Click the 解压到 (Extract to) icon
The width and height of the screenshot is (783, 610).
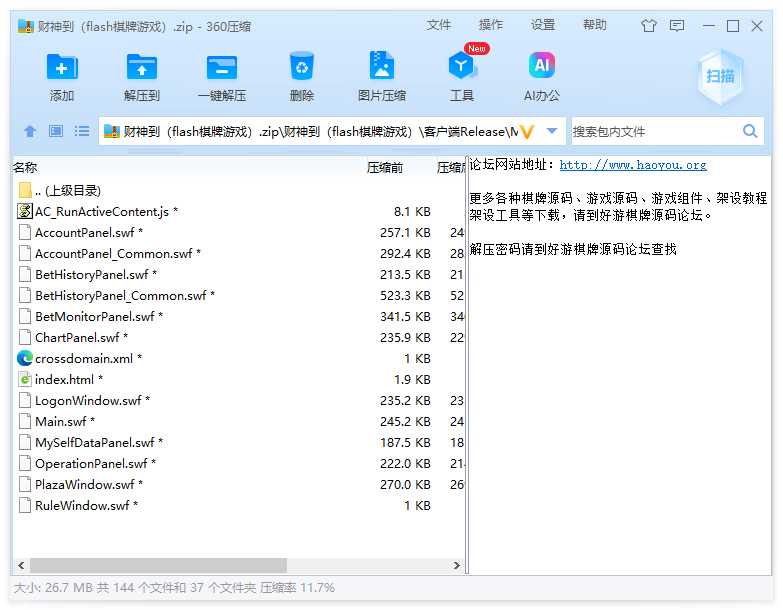tap(142, 67)
